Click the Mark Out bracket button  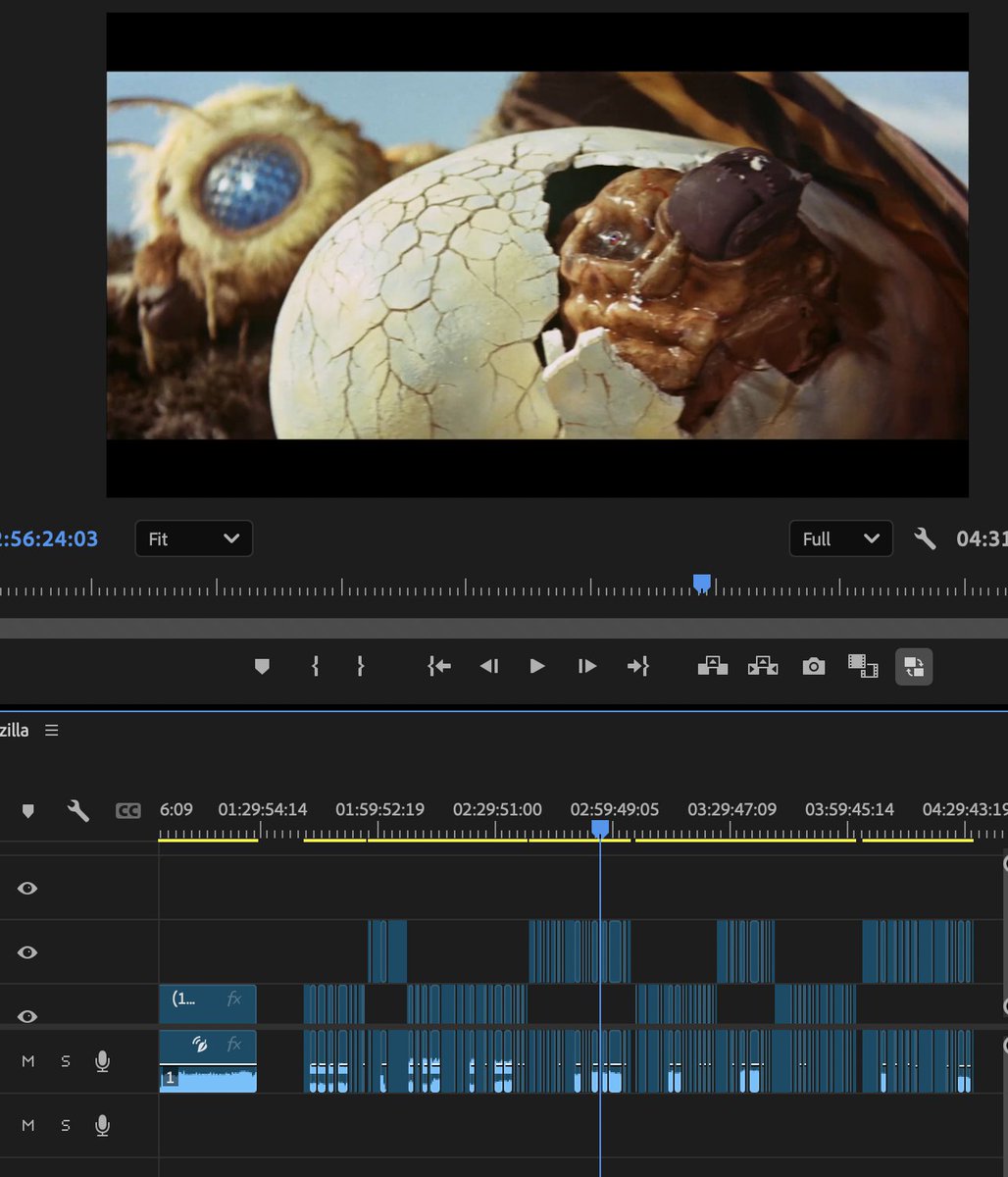360,666
